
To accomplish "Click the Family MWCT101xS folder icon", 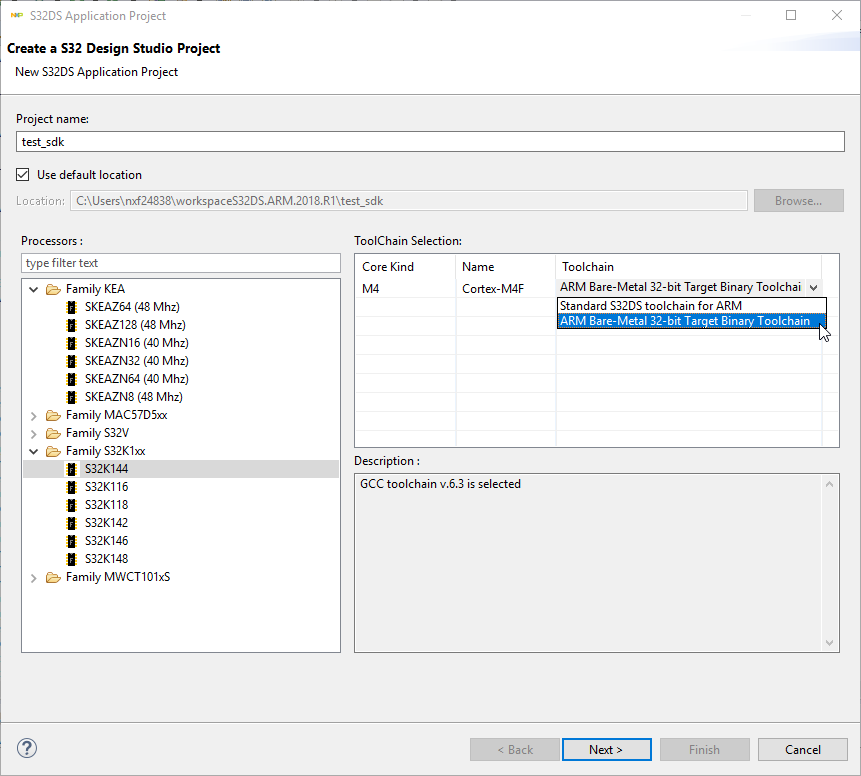I will [x=53, y=577].
